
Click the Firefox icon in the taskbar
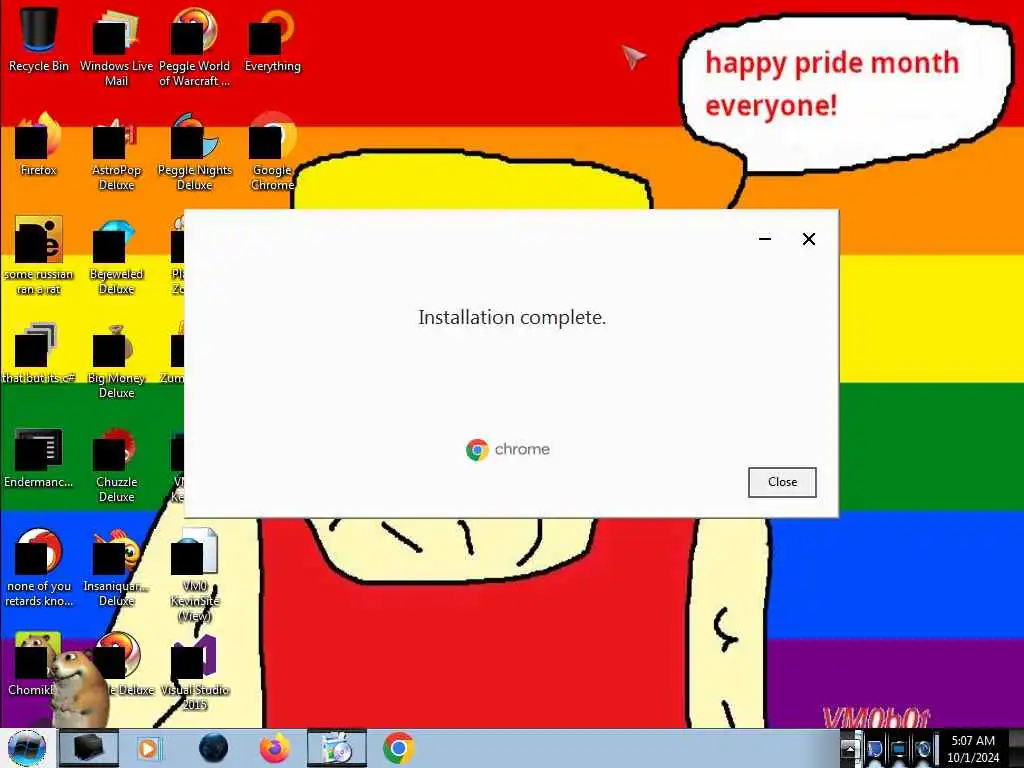click(275, 748)
